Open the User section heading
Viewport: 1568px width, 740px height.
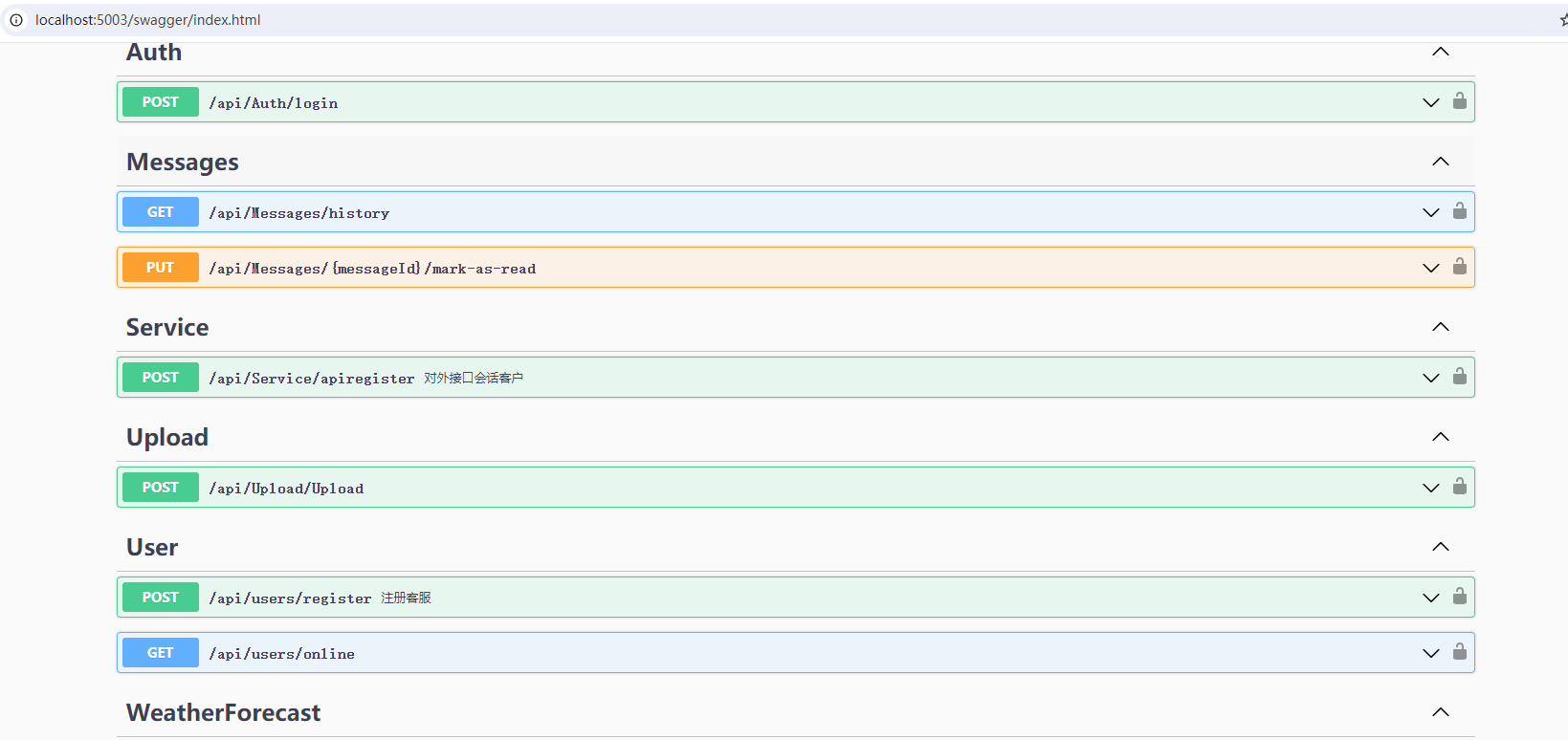pos(152,547)
